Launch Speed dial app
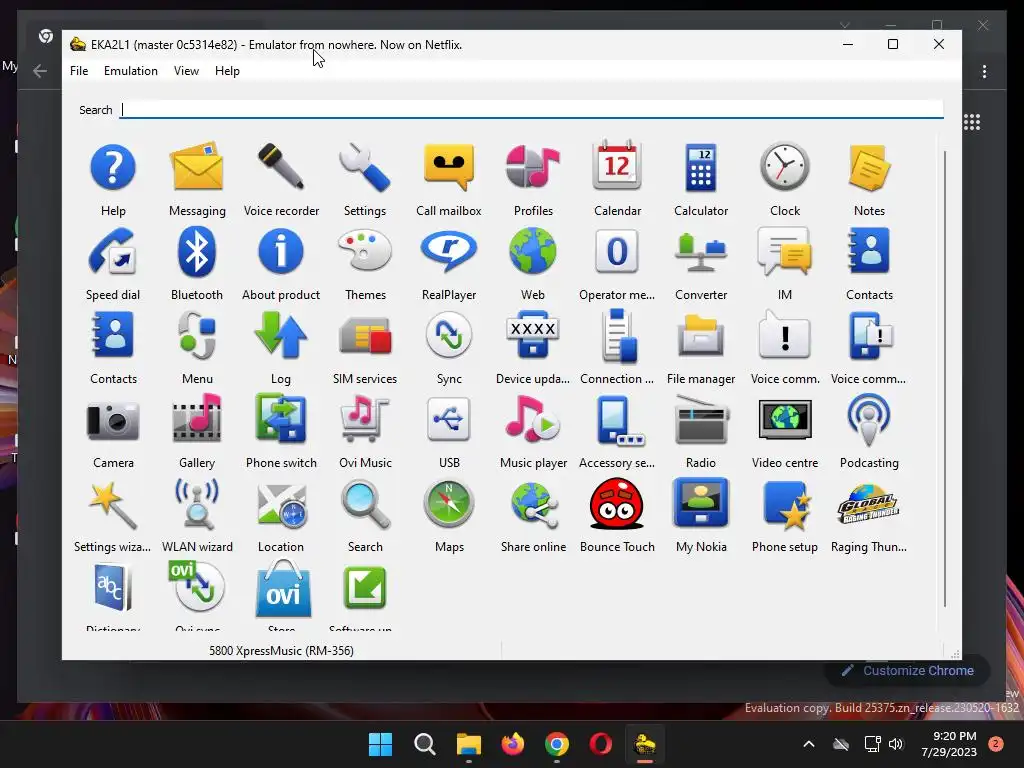The image size is (1024, 768). 113,252
